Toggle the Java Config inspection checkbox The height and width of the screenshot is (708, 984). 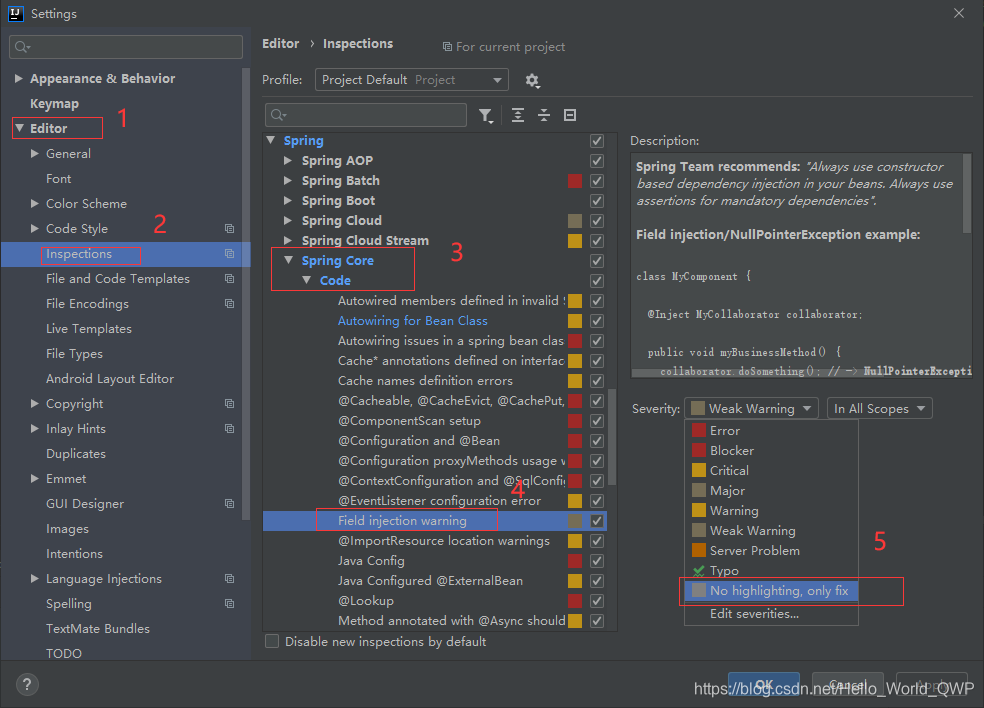pyautogui.click(x=597, y=560)
